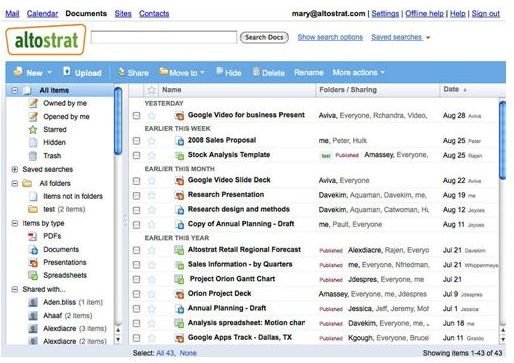Viewport: 514px width, 363px height.
Task: Click the Starred green star icon in sidebar
Action: [33, 130]
